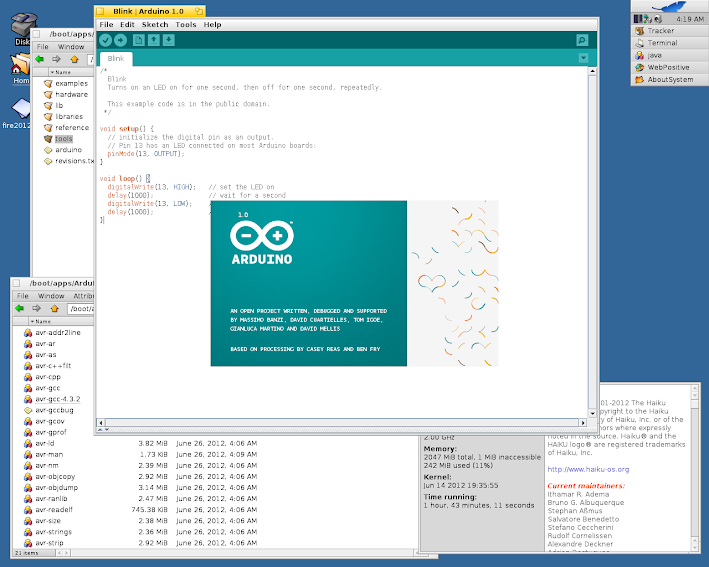Click the fire2012 desktop icon
This screenshot has height=567, width=709.
coord(18,113)
